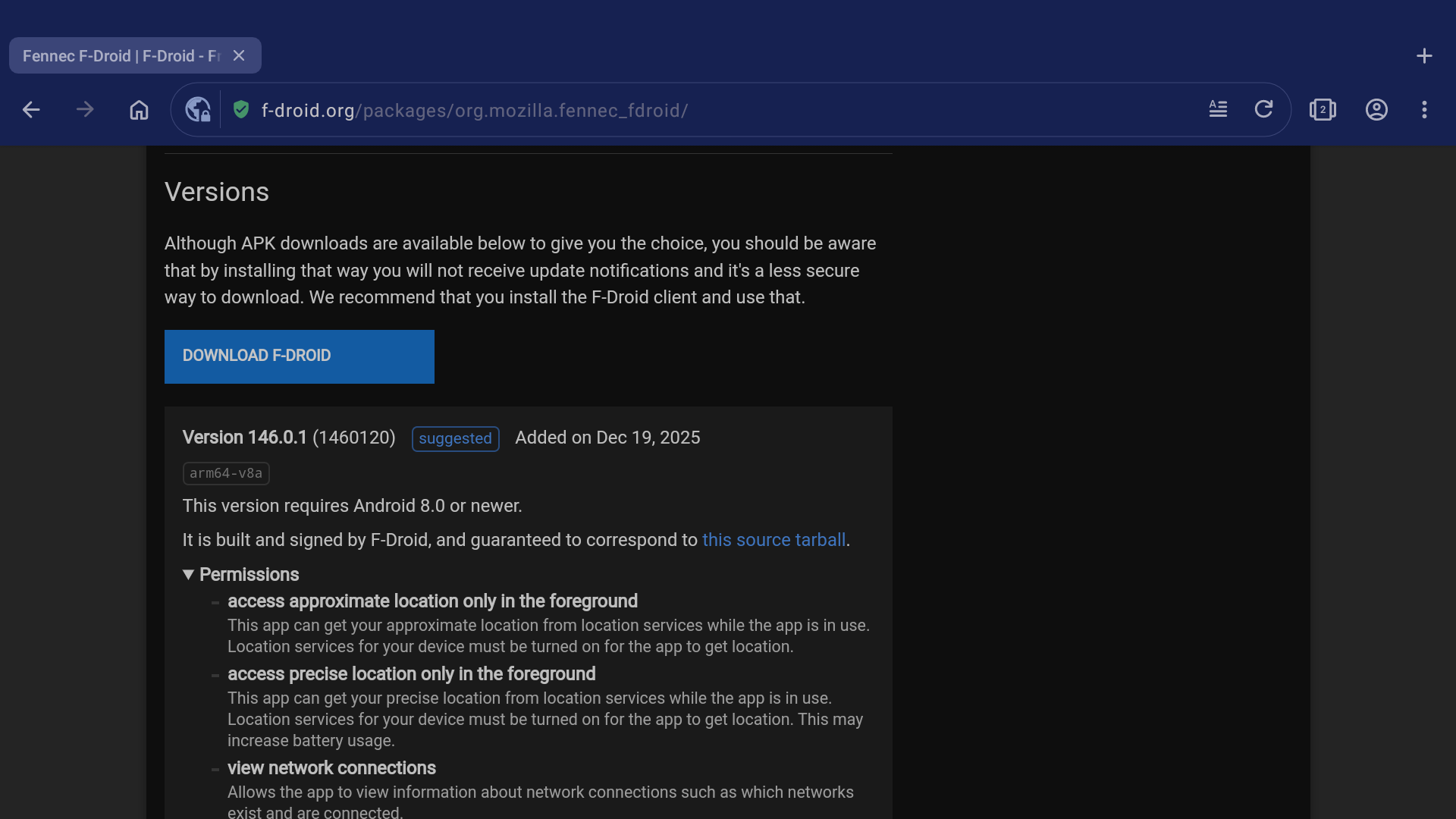Click the forward navigation arrow
This screenshot has width=1456, height=819.
pyautogui.click(x=85, y=110)
